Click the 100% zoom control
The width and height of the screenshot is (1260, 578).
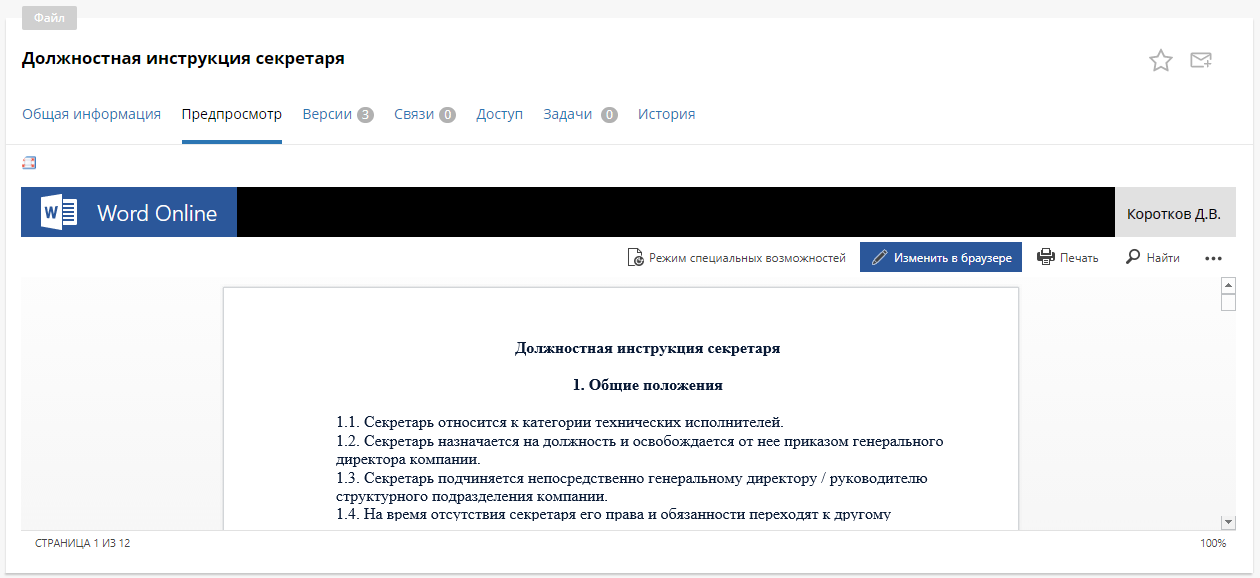click(1212, 544)
